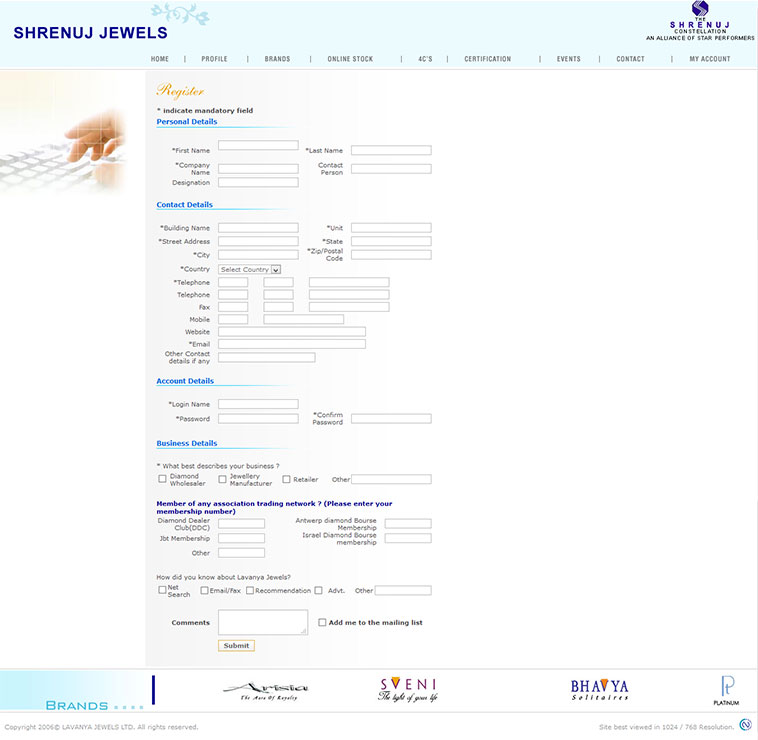This screenshot has height=740, width=758.
Task: Tick the Email/Fax checkbox
Action: click(x=204, y=590)
